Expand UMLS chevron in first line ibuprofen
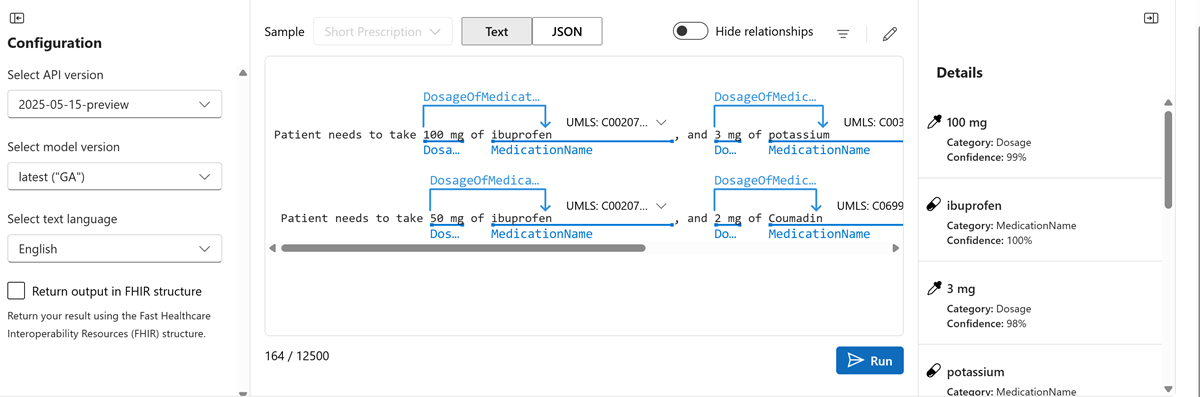This screenshot has width=1200, height=397. pos(660,122)
